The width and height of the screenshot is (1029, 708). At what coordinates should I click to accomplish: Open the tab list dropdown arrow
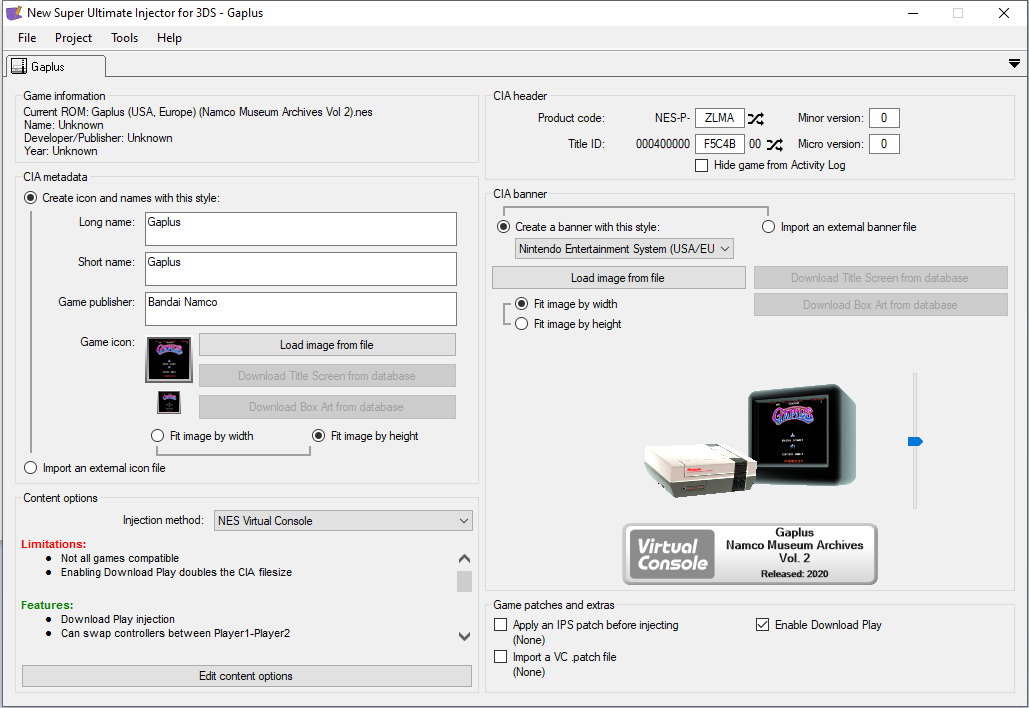pyautogui.click(x=1014, y=64)
